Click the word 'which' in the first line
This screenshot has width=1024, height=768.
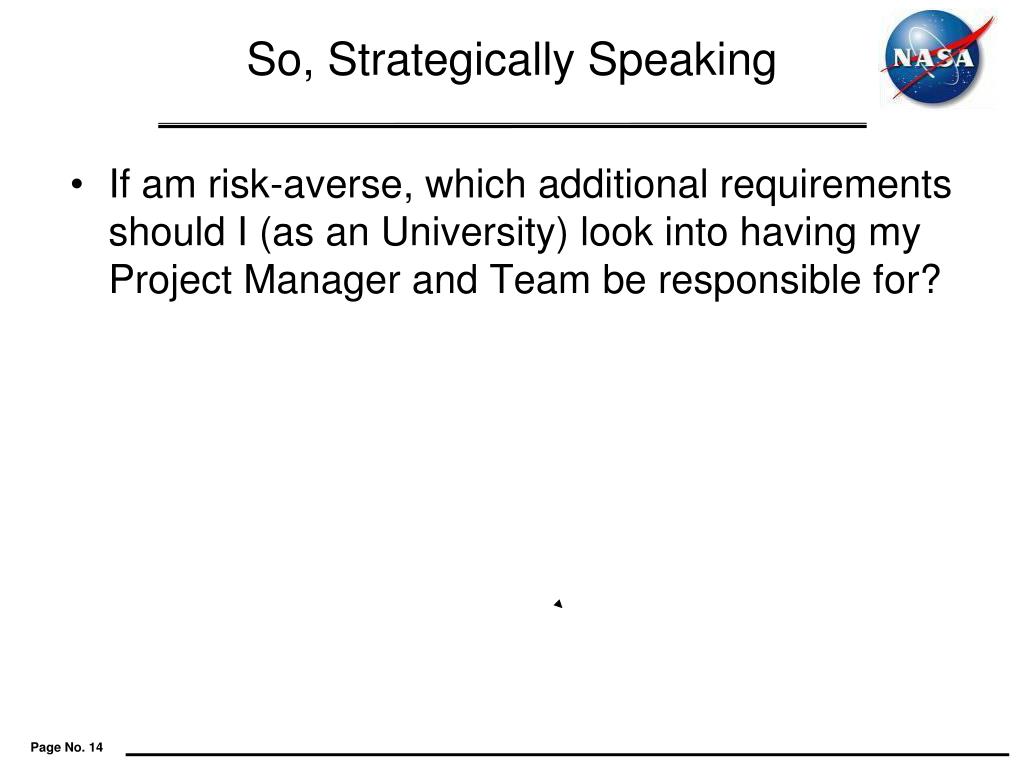pyautogui.click(x=475, y=184)
